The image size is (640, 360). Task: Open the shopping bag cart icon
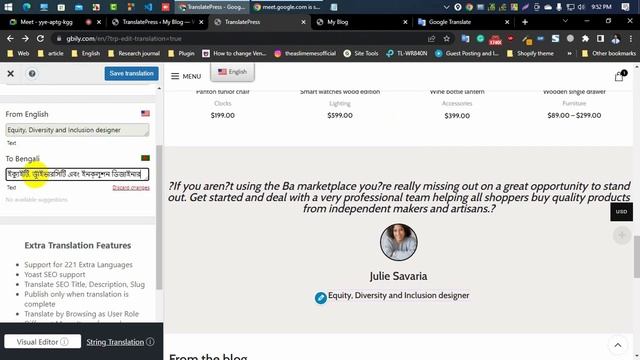coord(619,76)
